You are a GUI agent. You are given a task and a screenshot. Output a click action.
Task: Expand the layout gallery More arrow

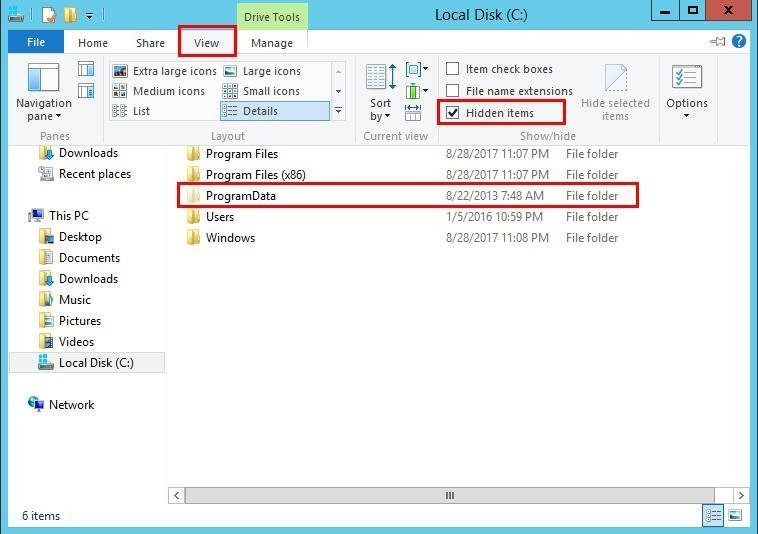coord(338,111)
